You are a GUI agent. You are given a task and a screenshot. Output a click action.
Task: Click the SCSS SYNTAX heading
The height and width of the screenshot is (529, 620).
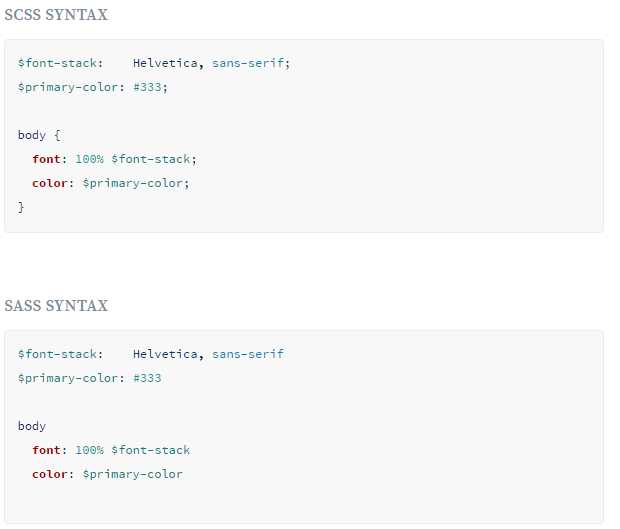(x=56, y=15)
